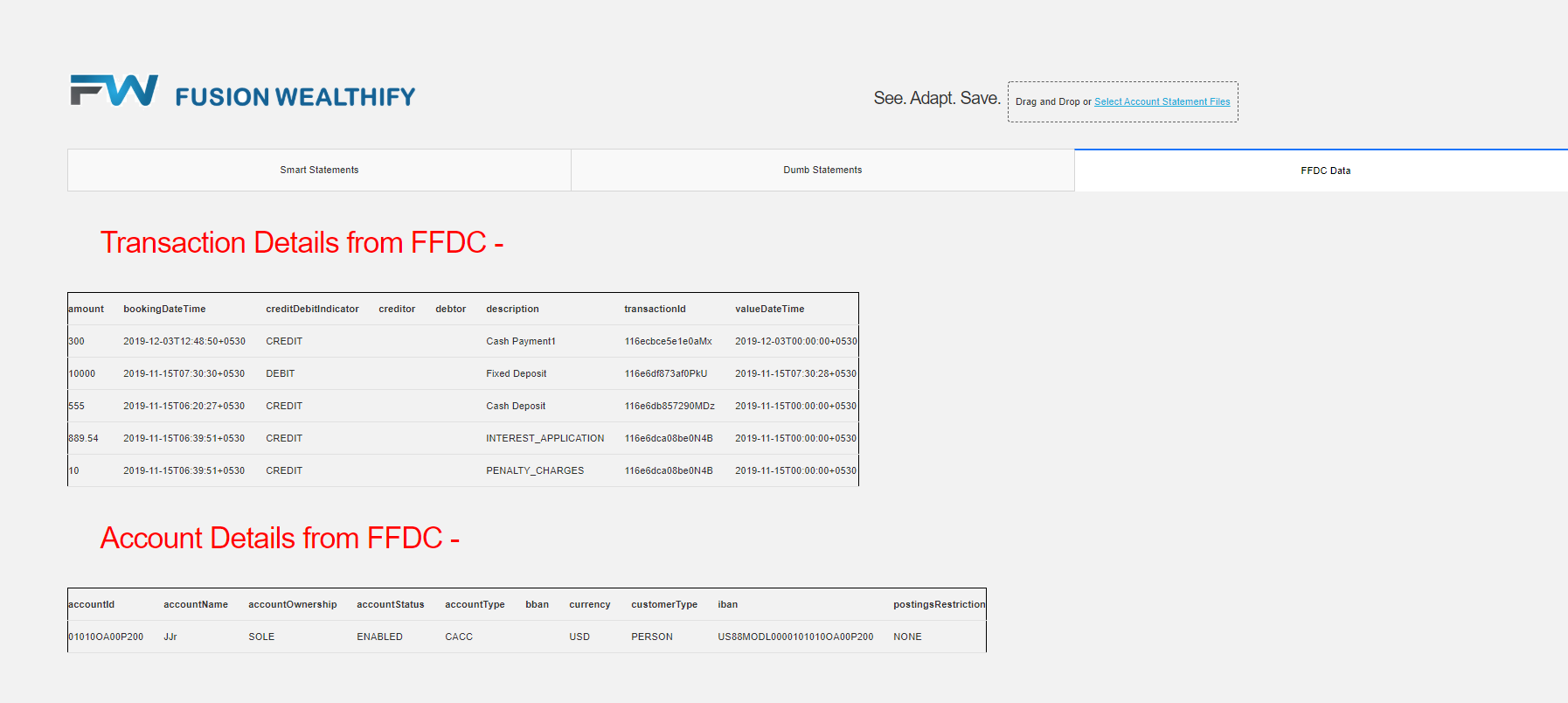Click the drag and drop upload box

(x=1122, y=101)
